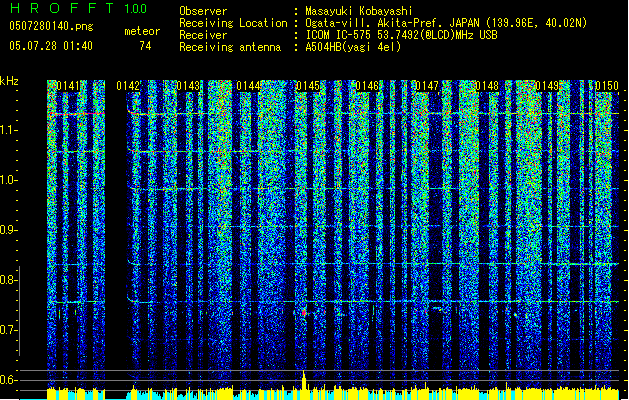
Task: Click the 0.7 frequency axis label
Action: (x=9, y=330)
